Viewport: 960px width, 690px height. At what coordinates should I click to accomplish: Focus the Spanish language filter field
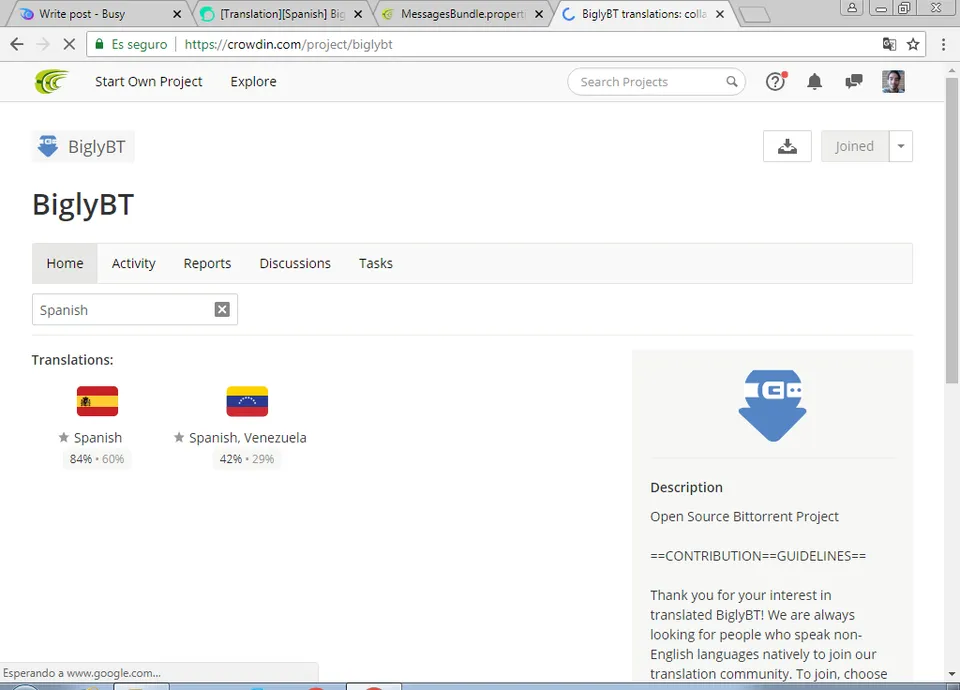click(x=135, y=310)
